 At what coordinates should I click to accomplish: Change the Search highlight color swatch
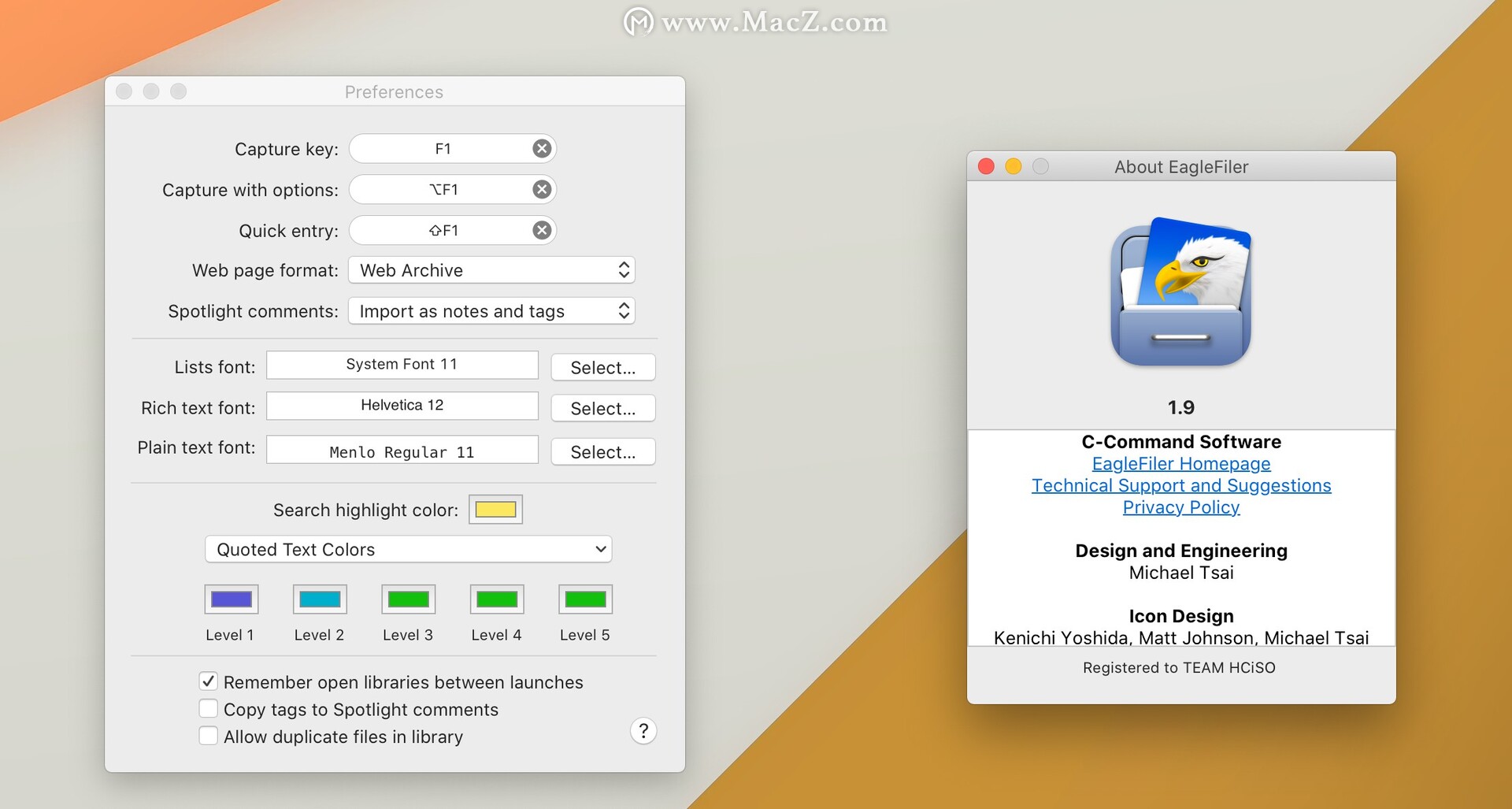click(495, 509)
